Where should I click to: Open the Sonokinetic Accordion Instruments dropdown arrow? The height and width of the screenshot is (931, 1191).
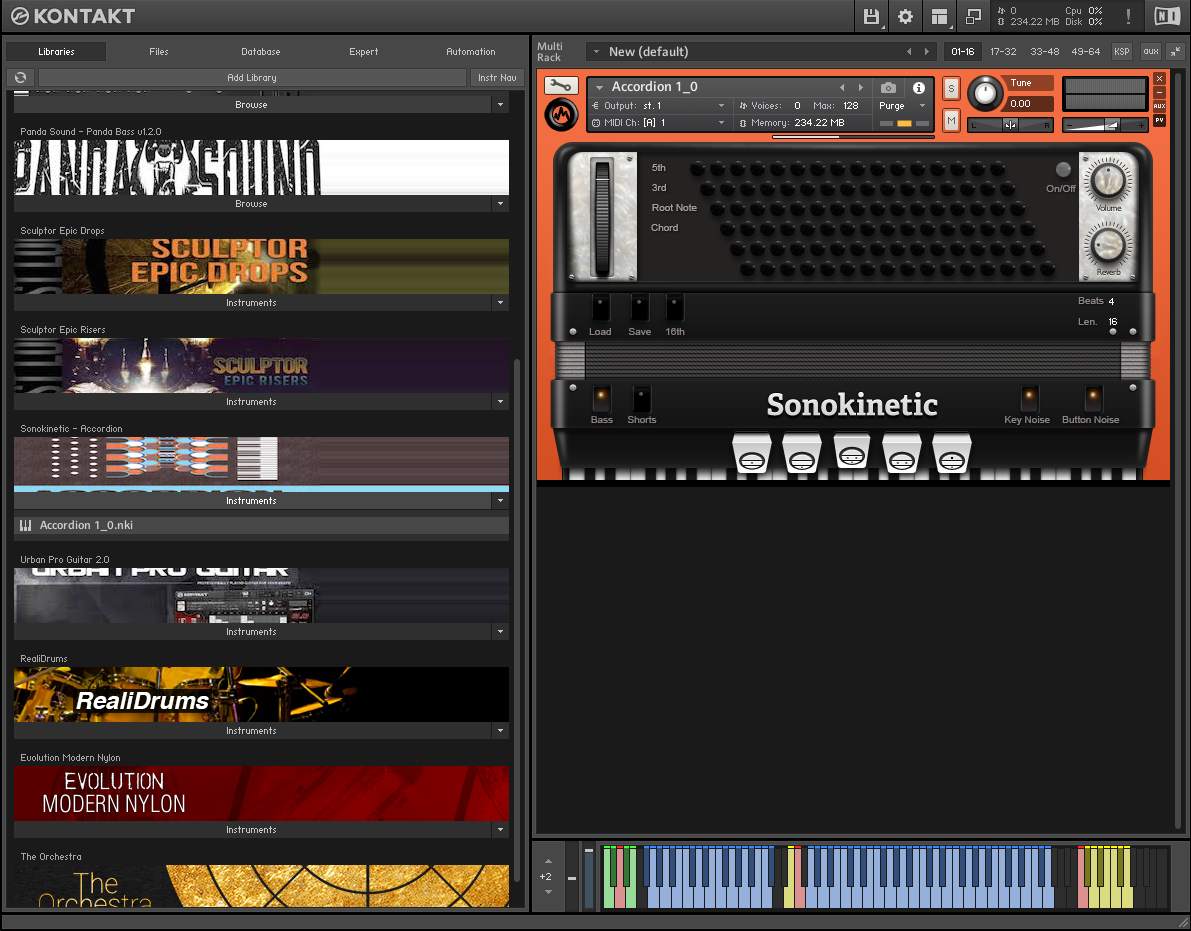click(x=500, y=500)
